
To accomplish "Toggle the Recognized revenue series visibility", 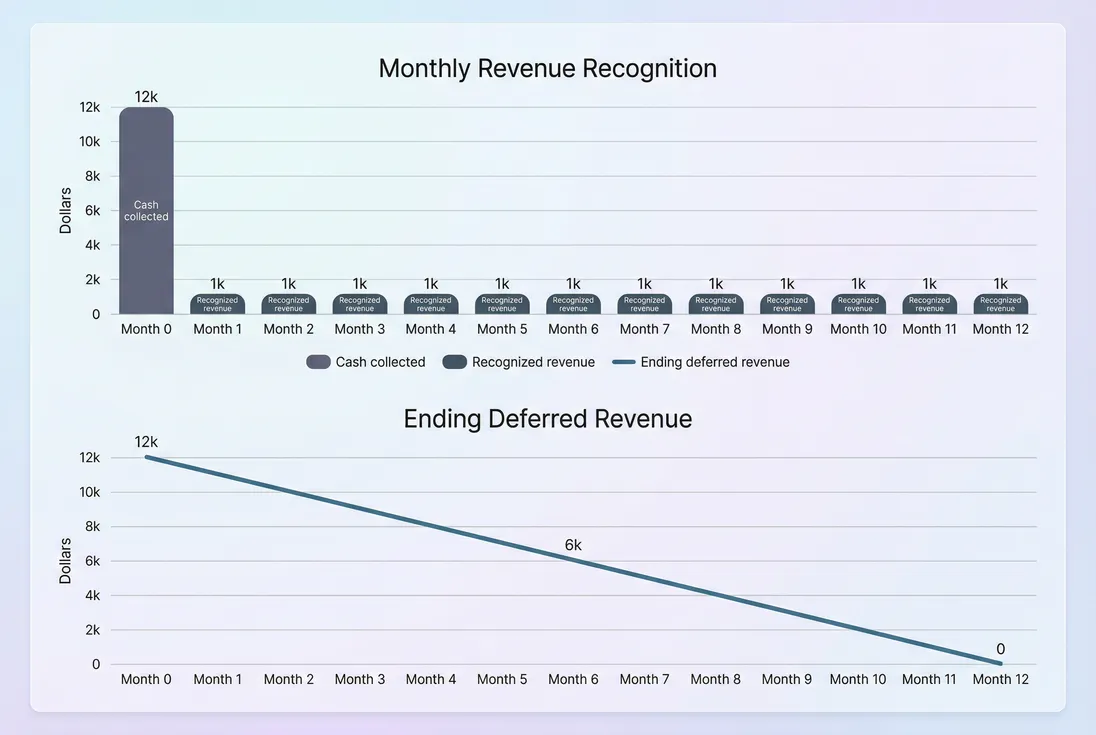I will click(x=518, y=361).
